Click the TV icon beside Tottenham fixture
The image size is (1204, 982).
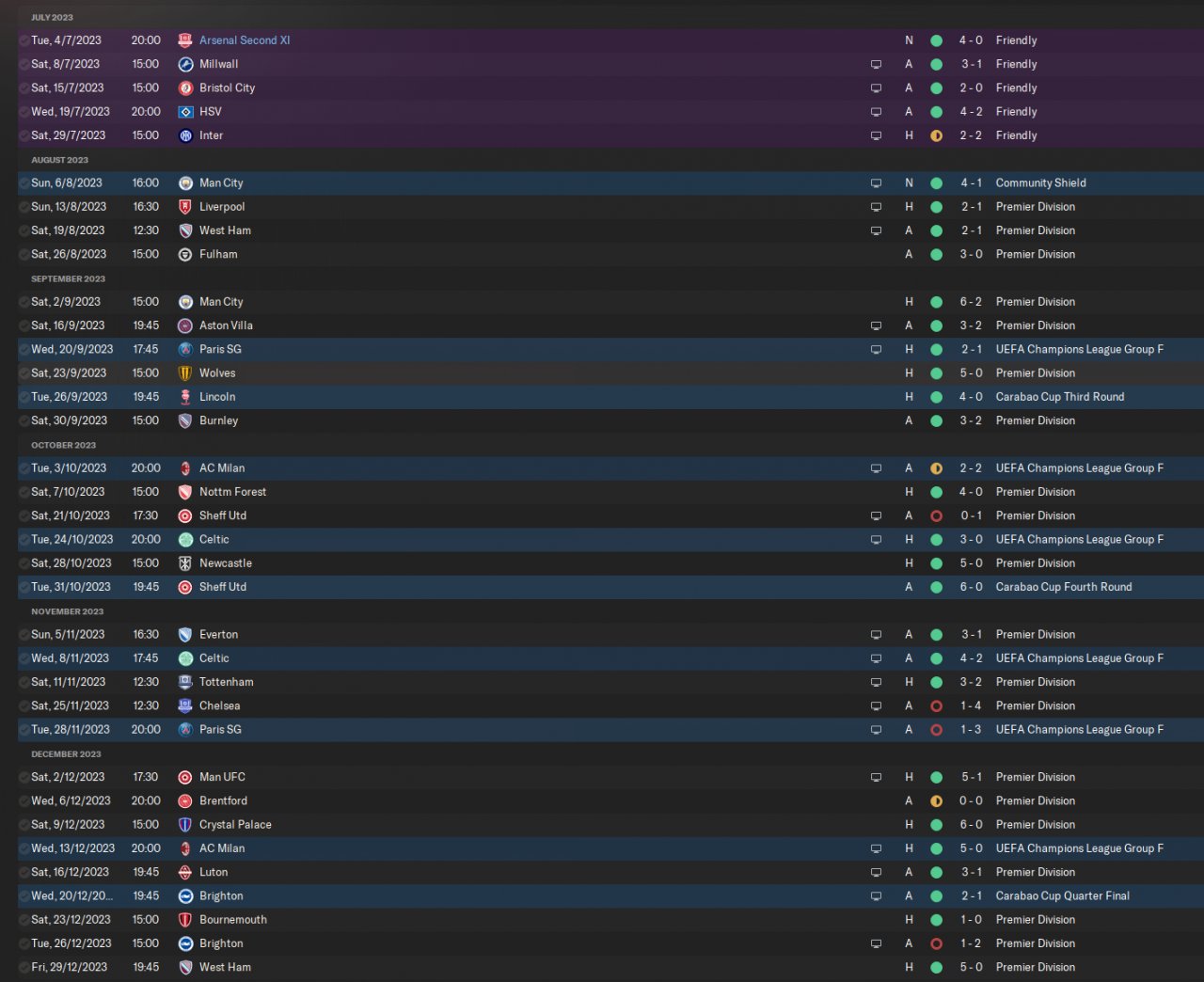[876, 683]
